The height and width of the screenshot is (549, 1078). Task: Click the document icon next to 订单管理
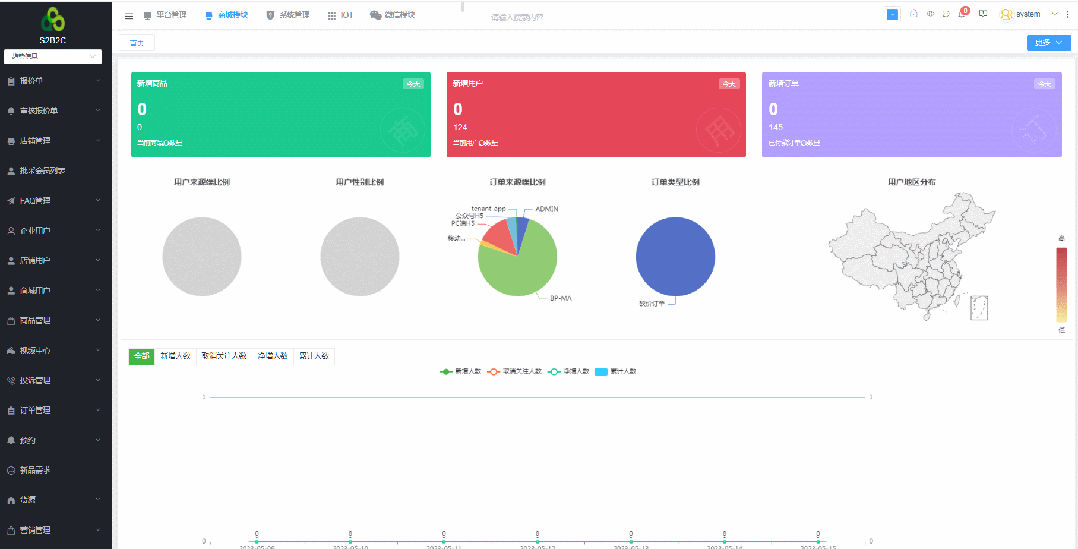(x=10, y=411)
